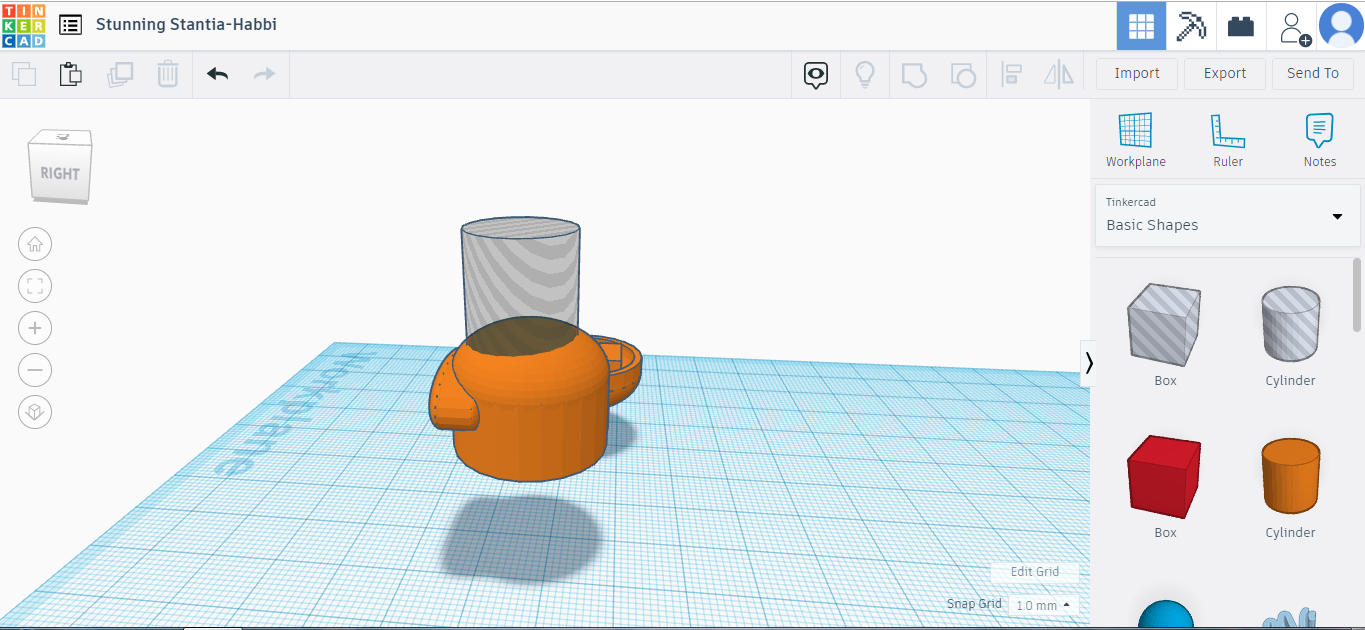The height and width of the screenshot is (630, 1365).
Task: Click the Mirror flip icon
Action: pyautogui.click(x=1058, y=74)
